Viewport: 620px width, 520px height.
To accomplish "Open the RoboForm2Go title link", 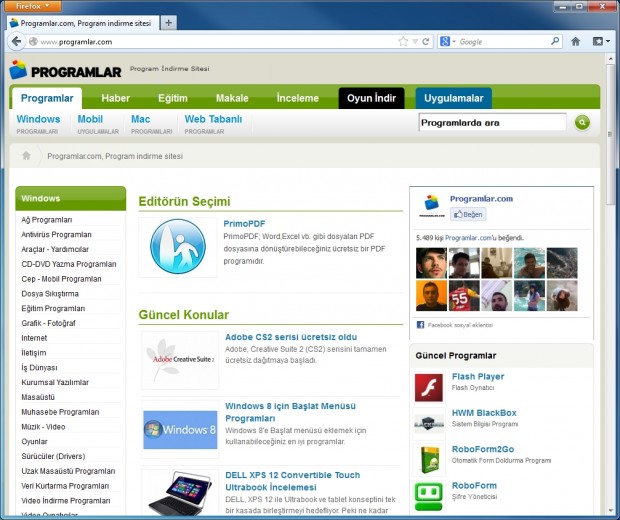I will (483, 449).
